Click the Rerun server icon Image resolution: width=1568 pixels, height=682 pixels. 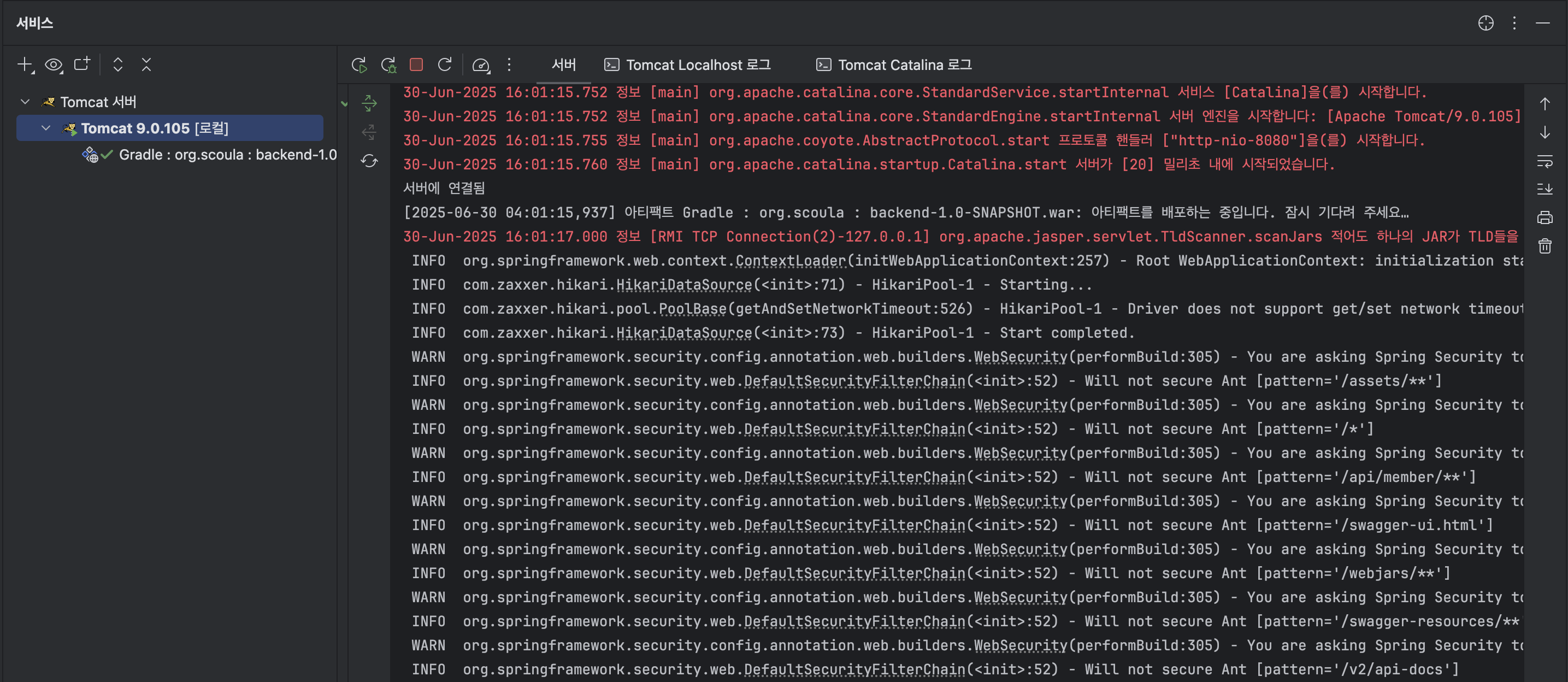(359, 64)
